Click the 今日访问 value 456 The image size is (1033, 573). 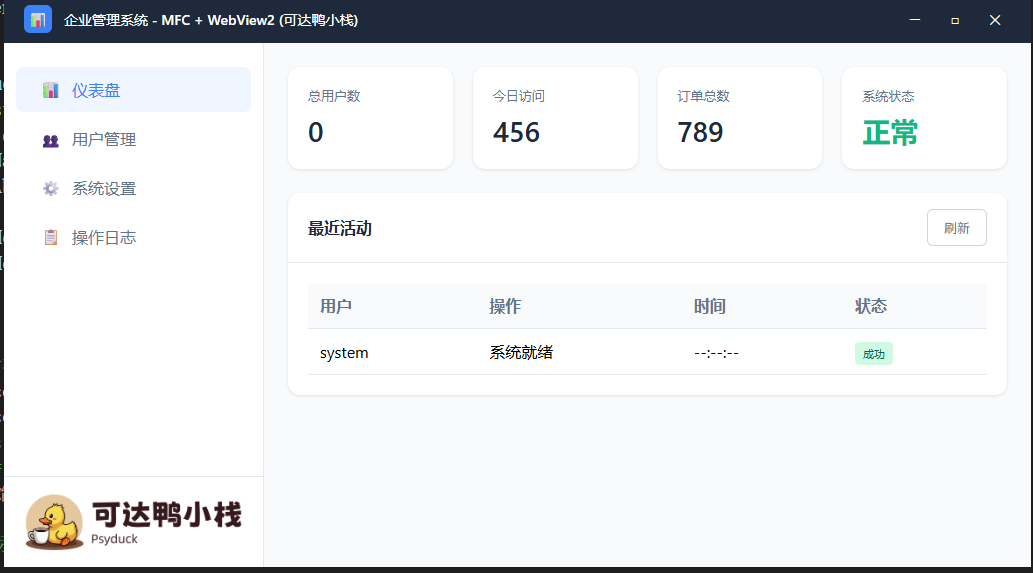516,132
